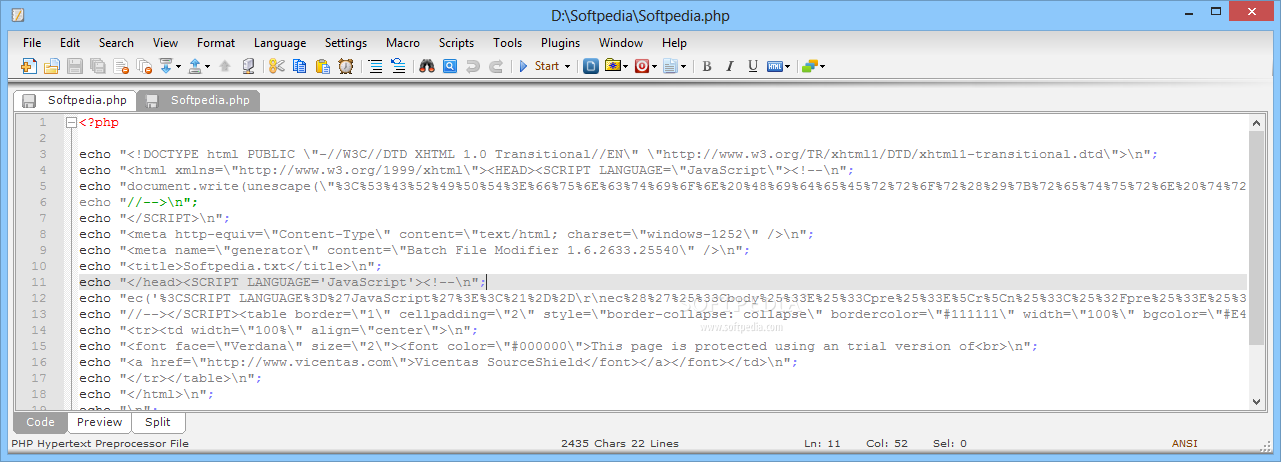
Task: Click the document template icon
Action: [671, 66]
